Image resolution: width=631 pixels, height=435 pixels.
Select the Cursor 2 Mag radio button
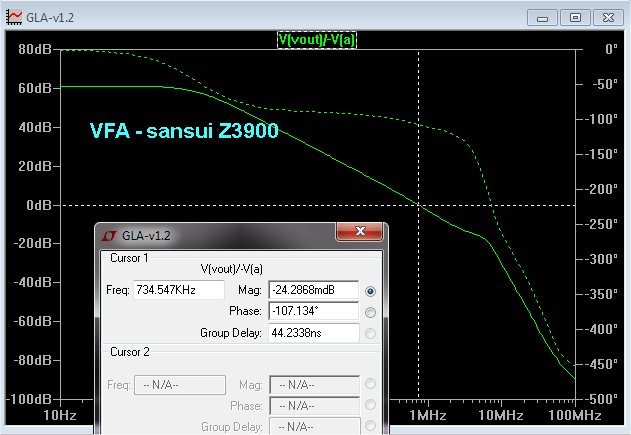coord(370,384)
